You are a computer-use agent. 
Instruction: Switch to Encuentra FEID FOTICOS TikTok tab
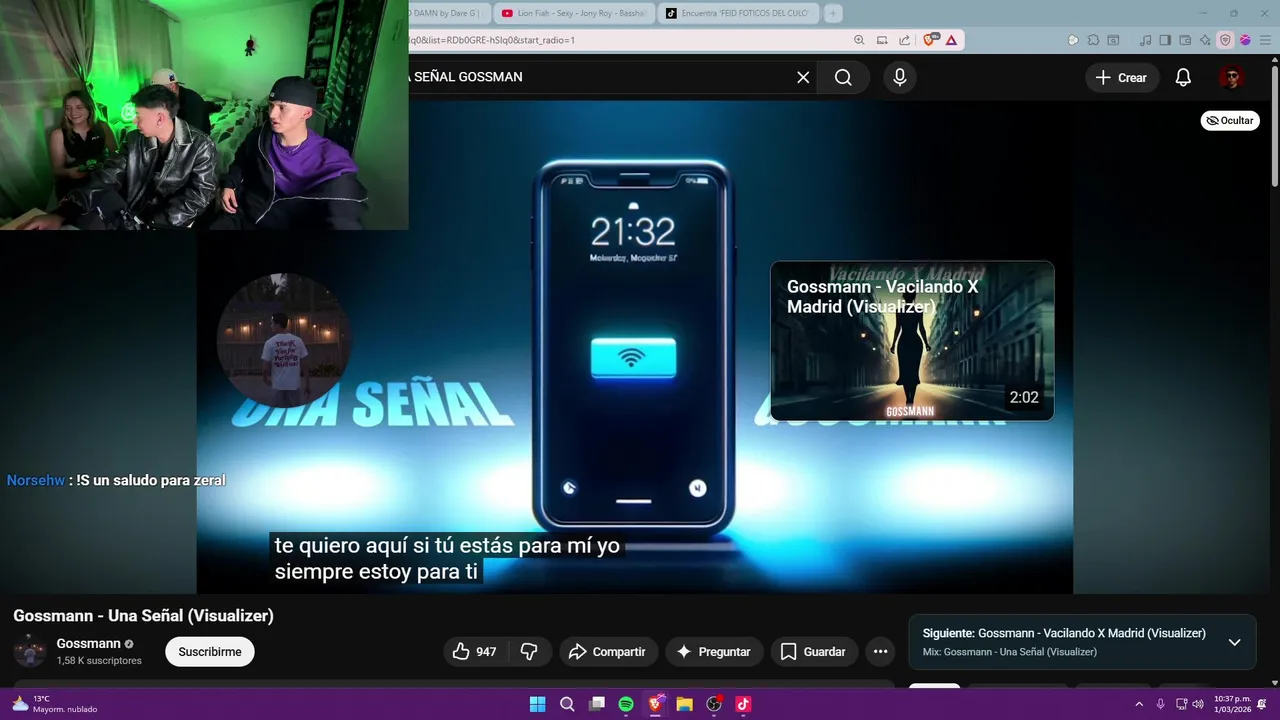click(738, 13)
